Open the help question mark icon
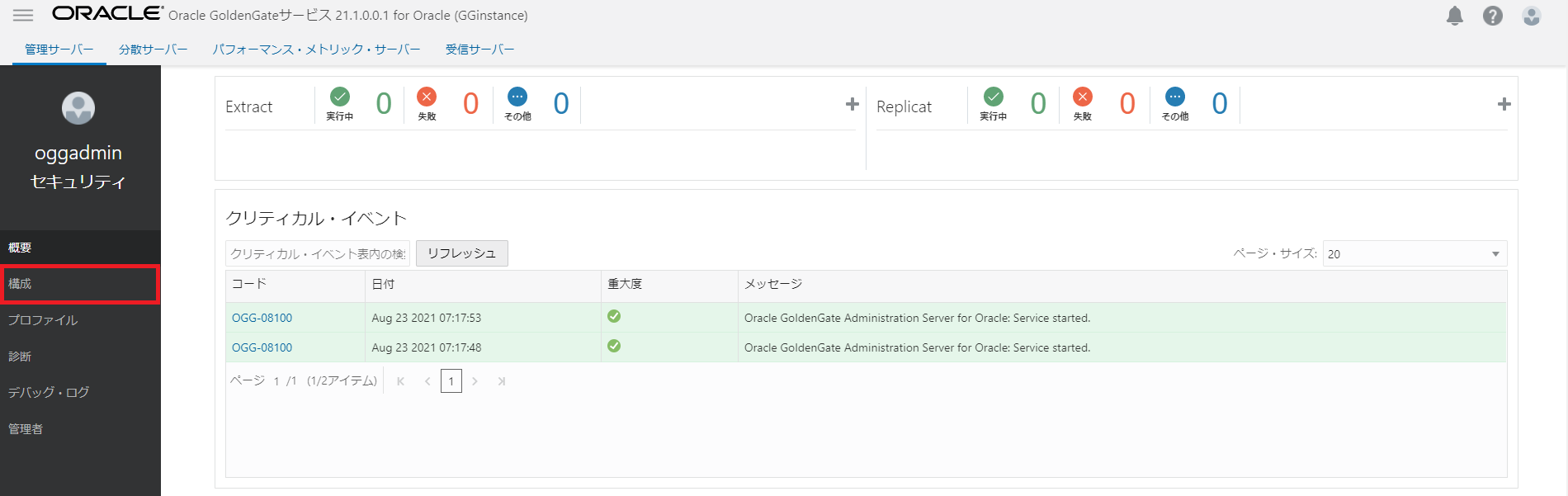 point(1492,16)
